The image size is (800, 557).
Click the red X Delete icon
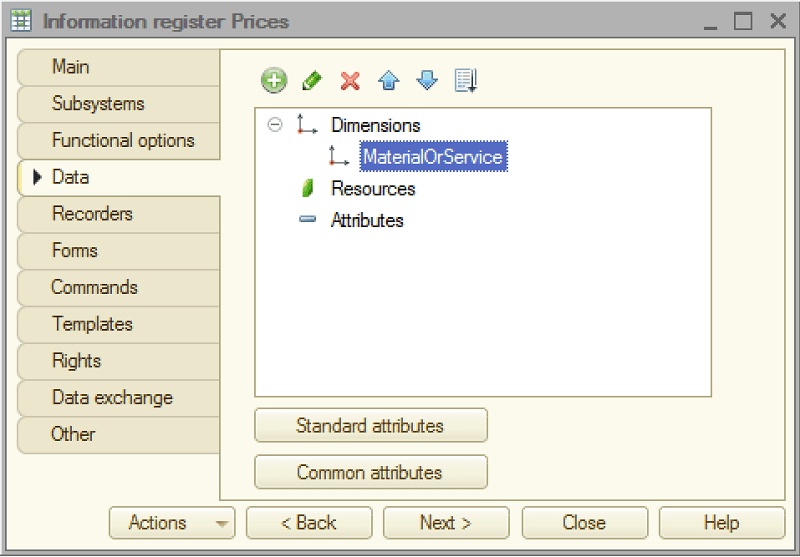pos(350,81)
